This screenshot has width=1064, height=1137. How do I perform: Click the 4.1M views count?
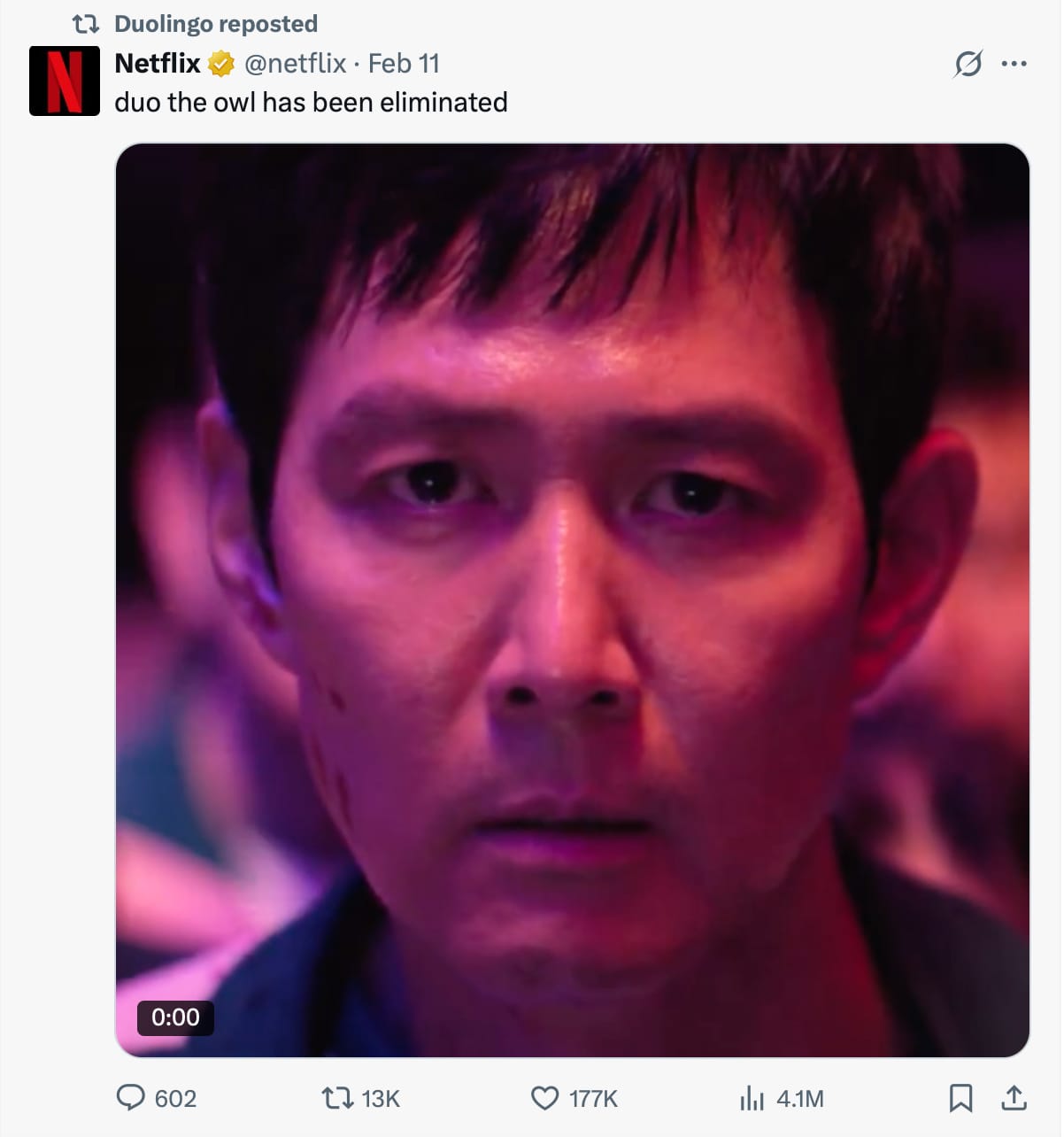[x=800, y=1099]
